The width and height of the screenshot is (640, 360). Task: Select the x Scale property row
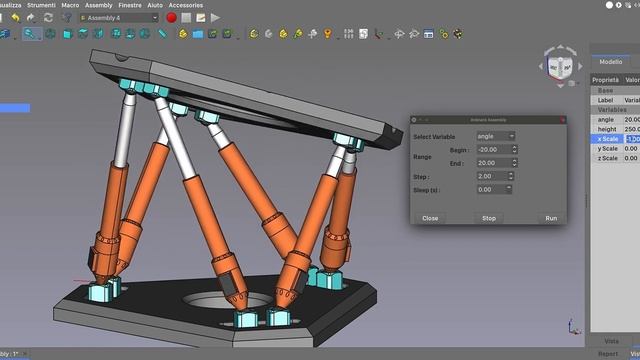pos(616,139)
